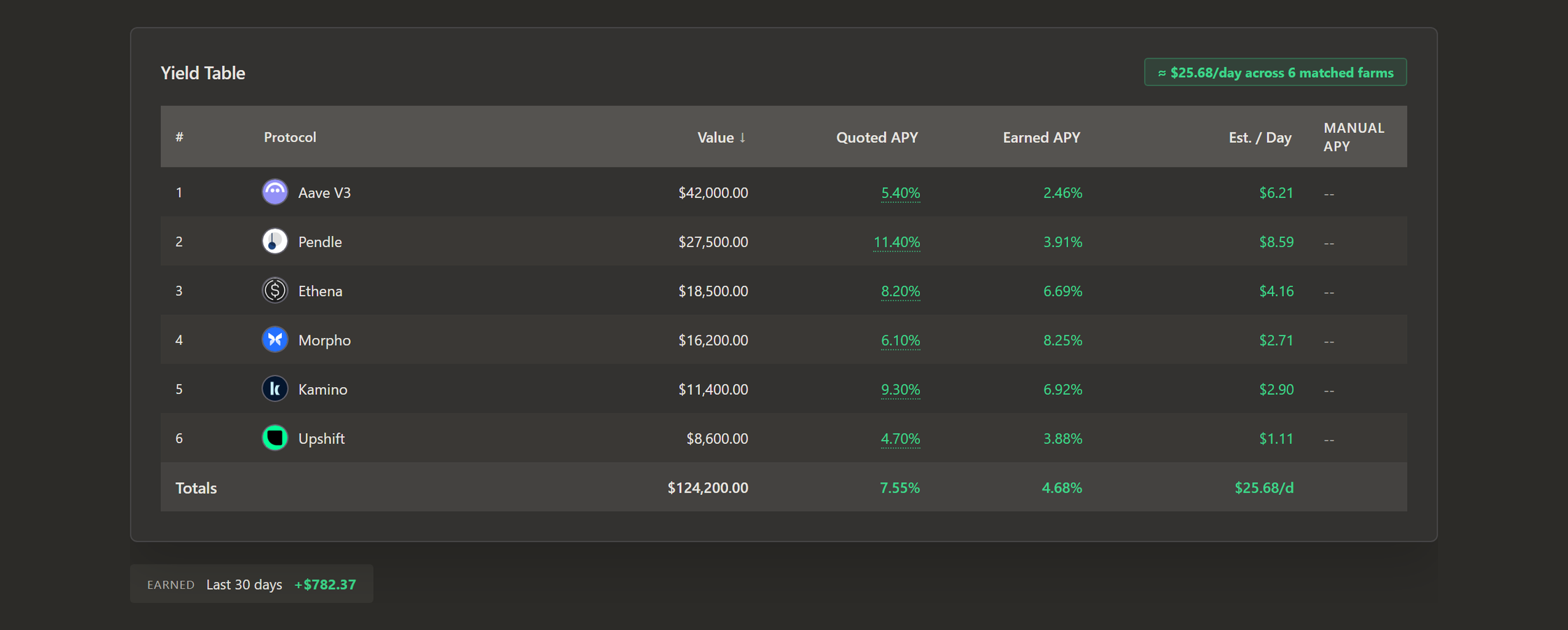
Task: Edit Ethena manual APY placeholder
Action: 1329,291
